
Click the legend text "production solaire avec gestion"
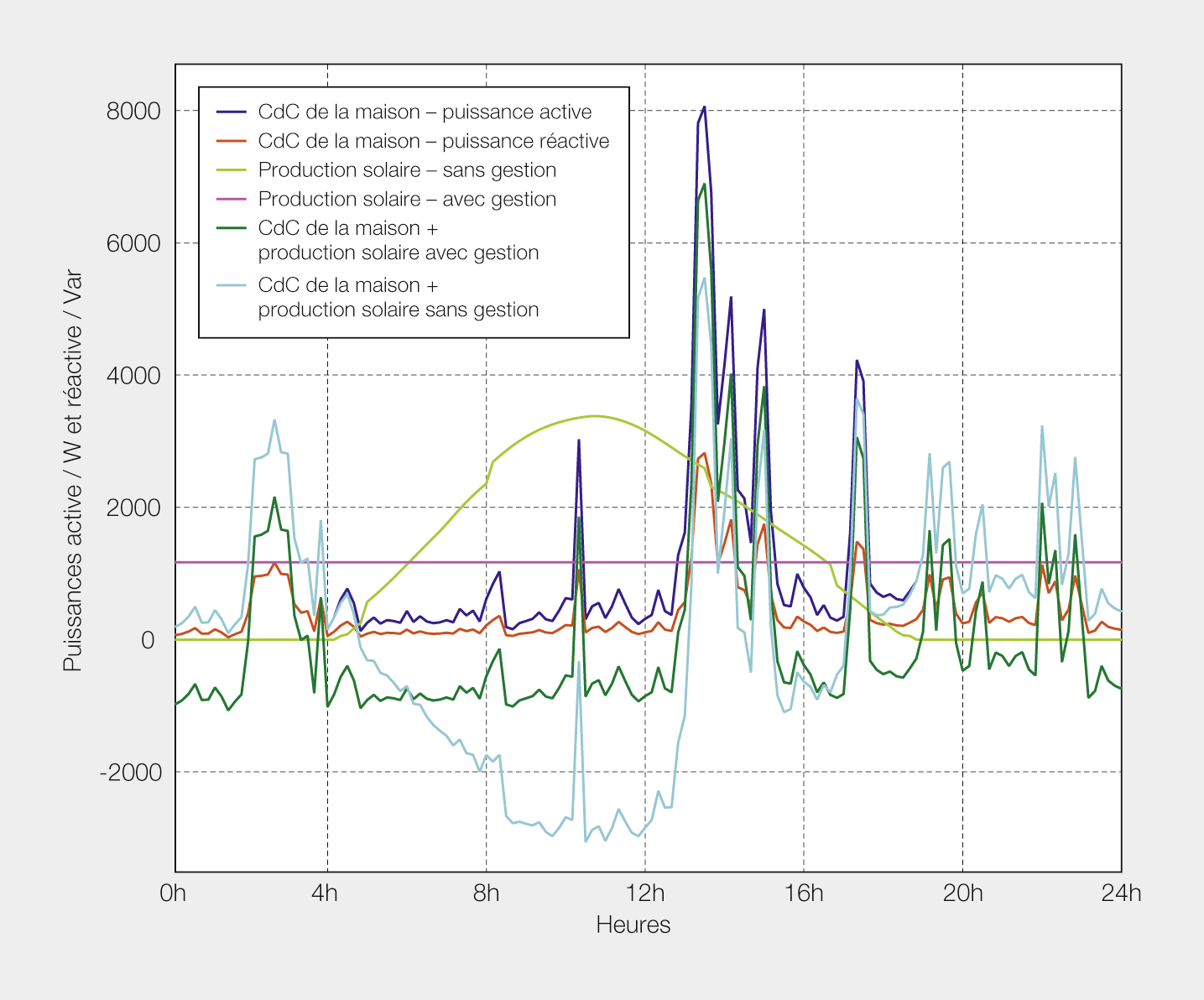(x=399, y=253)
